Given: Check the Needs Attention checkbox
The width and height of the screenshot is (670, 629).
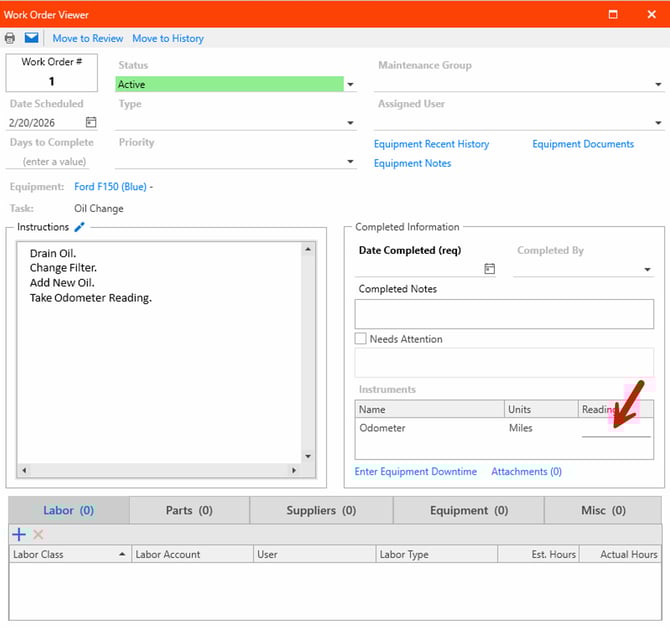Looking at the screenshot, I should coord(361,339).
